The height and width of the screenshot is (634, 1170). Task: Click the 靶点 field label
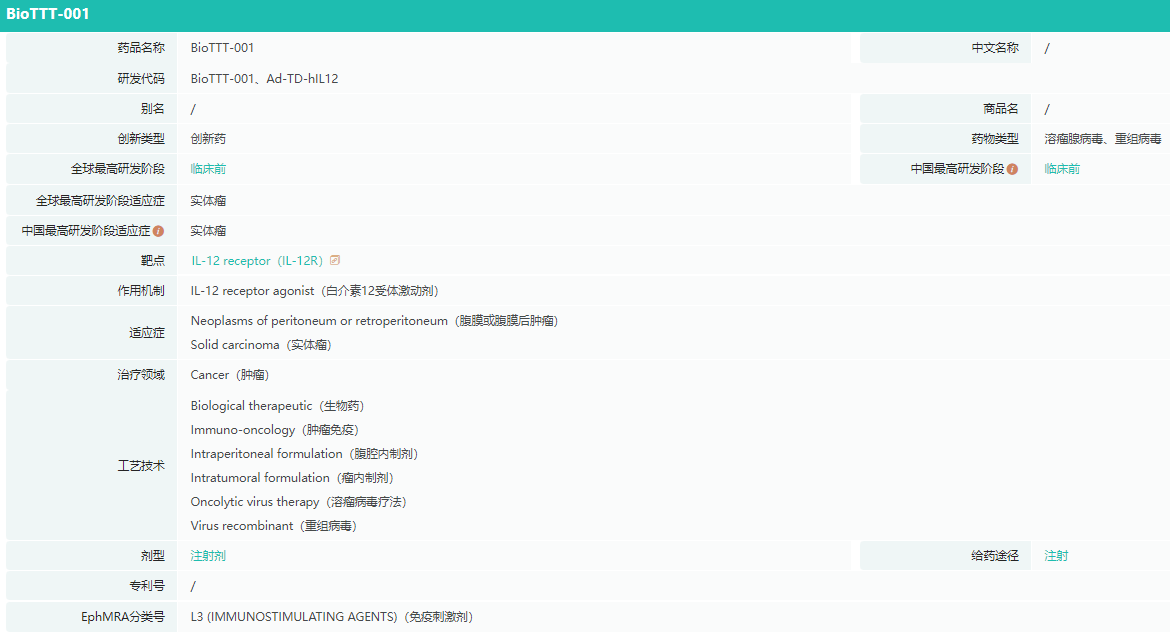(x=153, y=260)
